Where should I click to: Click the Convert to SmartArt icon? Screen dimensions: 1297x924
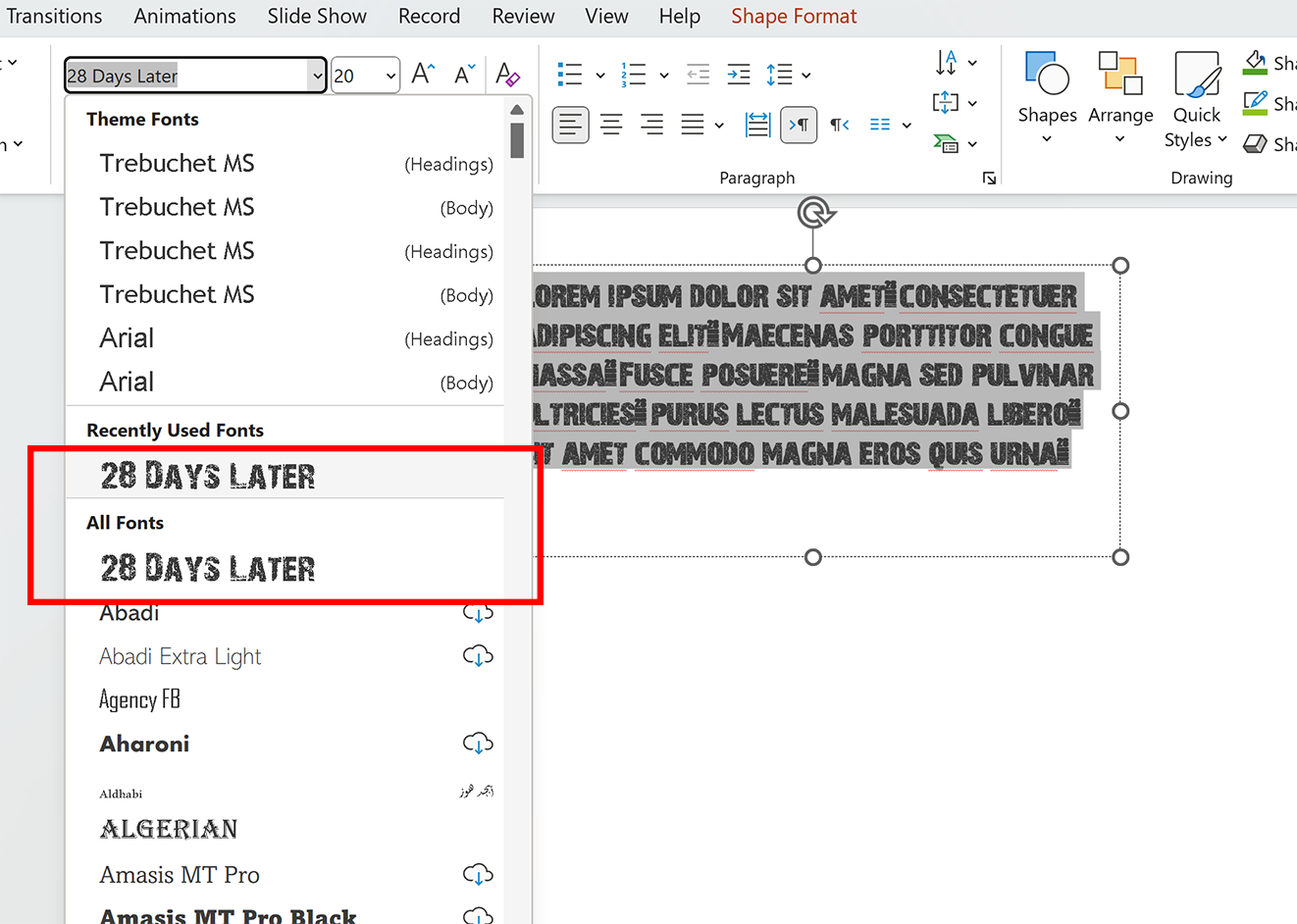click(948, 143)
